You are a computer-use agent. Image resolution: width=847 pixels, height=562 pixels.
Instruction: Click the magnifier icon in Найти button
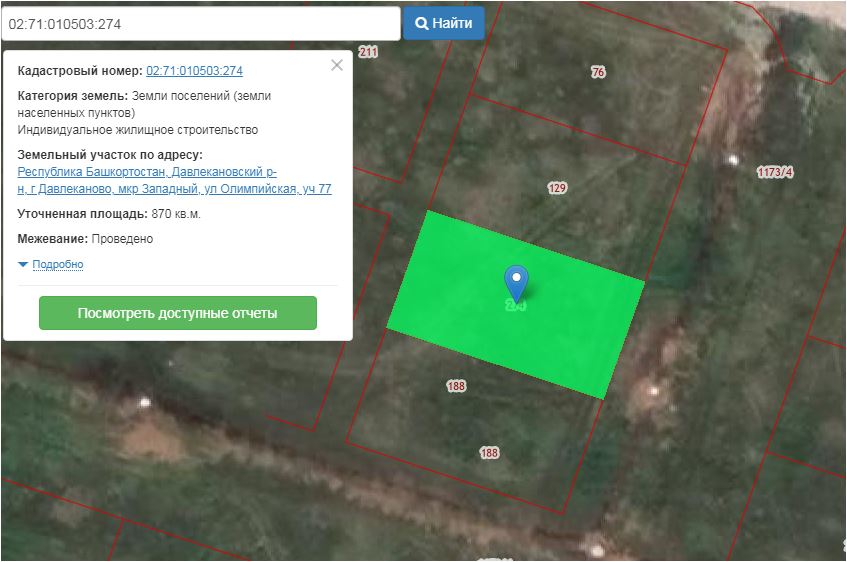[422, 23]
